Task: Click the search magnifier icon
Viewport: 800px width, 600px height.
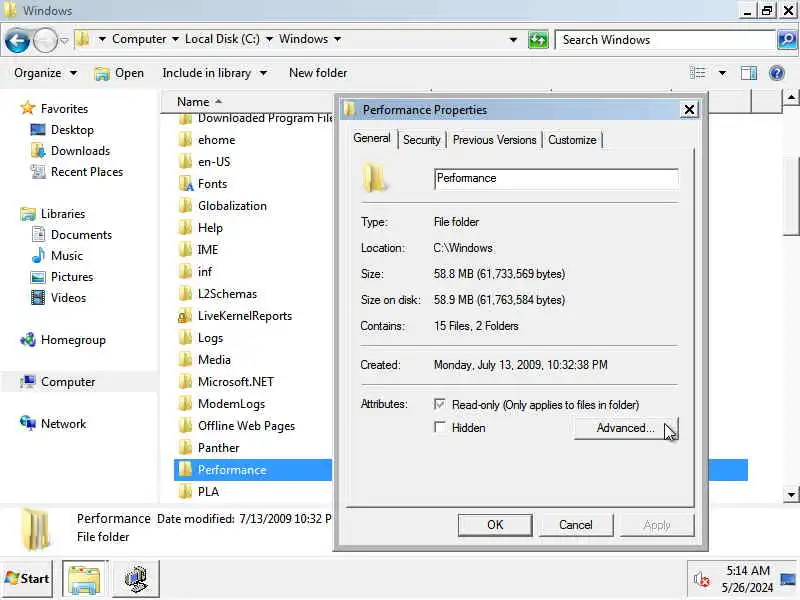Action: [x=787, y=40]
